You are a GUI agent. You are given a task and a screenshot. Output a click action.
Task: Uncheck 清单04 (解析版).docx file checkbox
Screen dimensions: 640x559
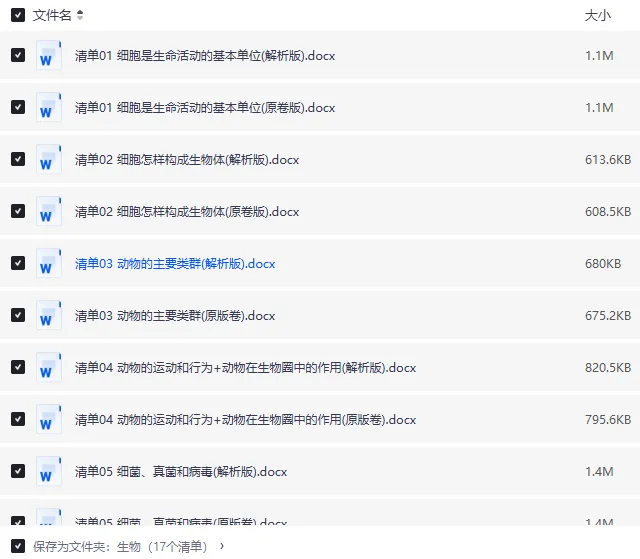(18, 367)
